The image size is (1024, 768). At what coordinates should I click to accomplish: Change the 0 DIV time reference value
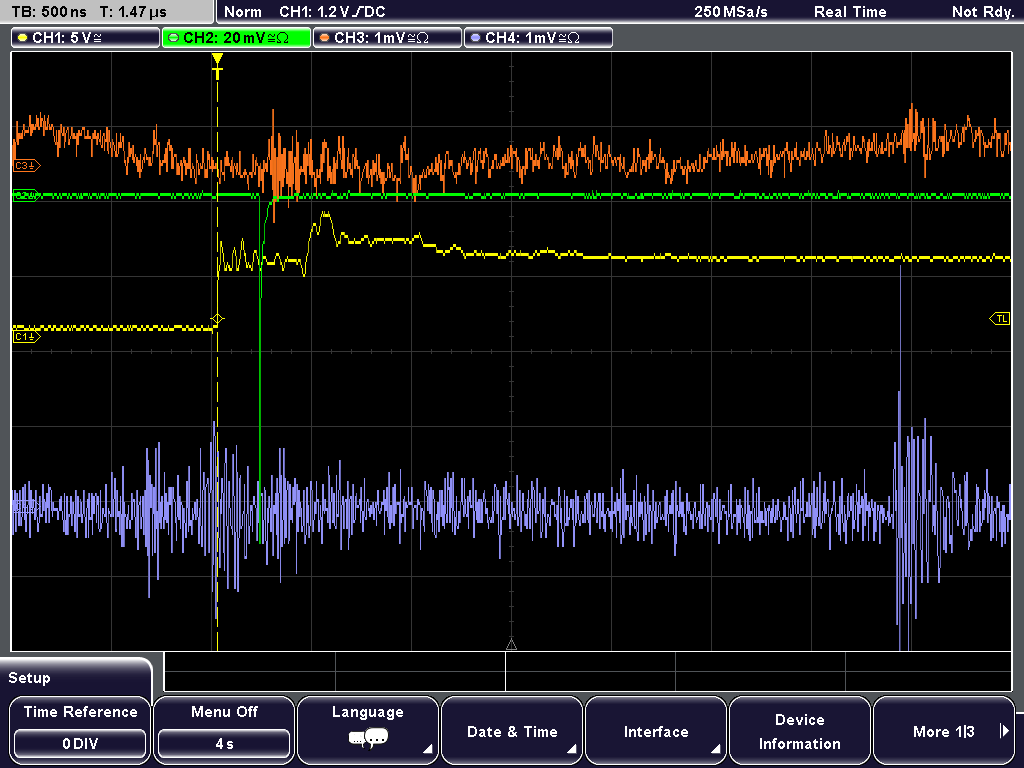pyautogui.click(x=80, y=744)
